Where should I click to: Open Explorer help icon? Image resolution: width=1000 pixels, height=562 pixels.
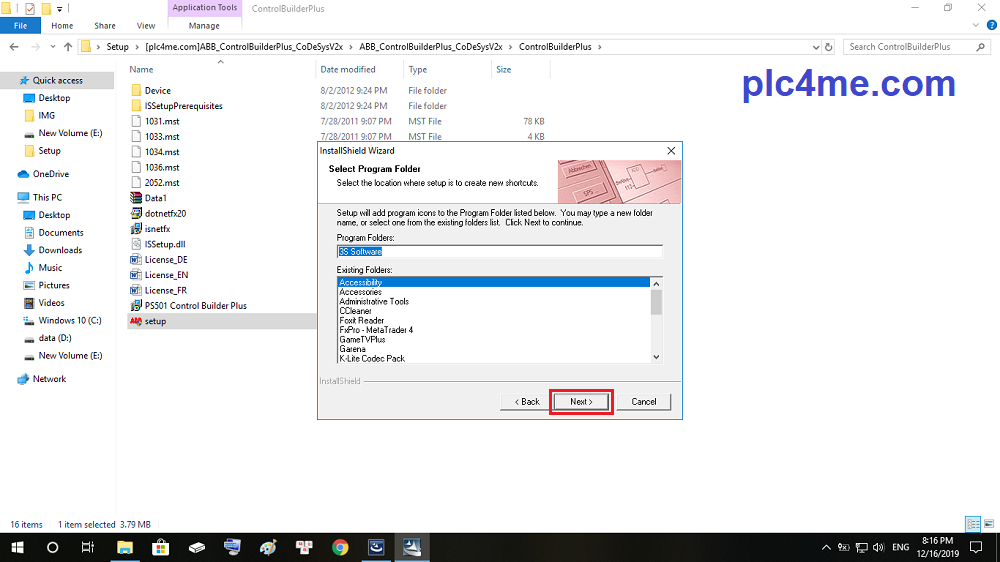point(991,26)
